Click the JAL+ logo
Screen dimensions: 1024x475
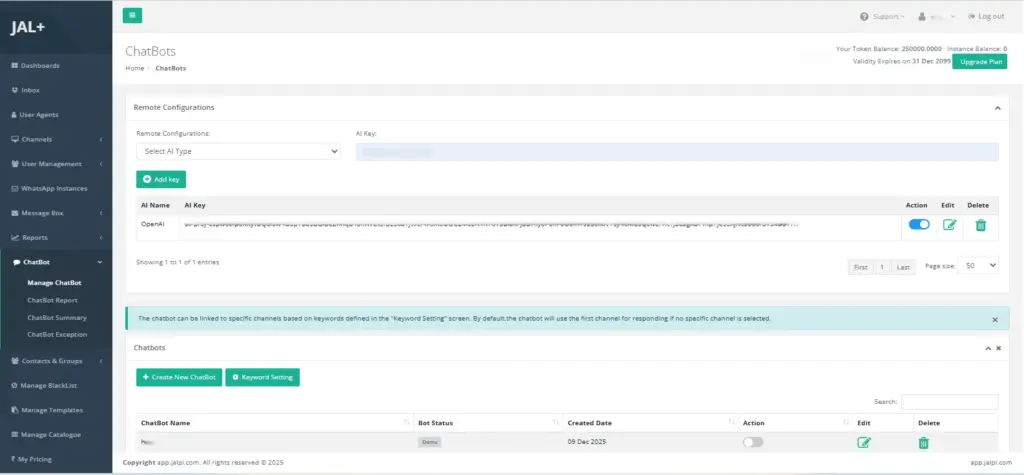(x=27, y=28)
